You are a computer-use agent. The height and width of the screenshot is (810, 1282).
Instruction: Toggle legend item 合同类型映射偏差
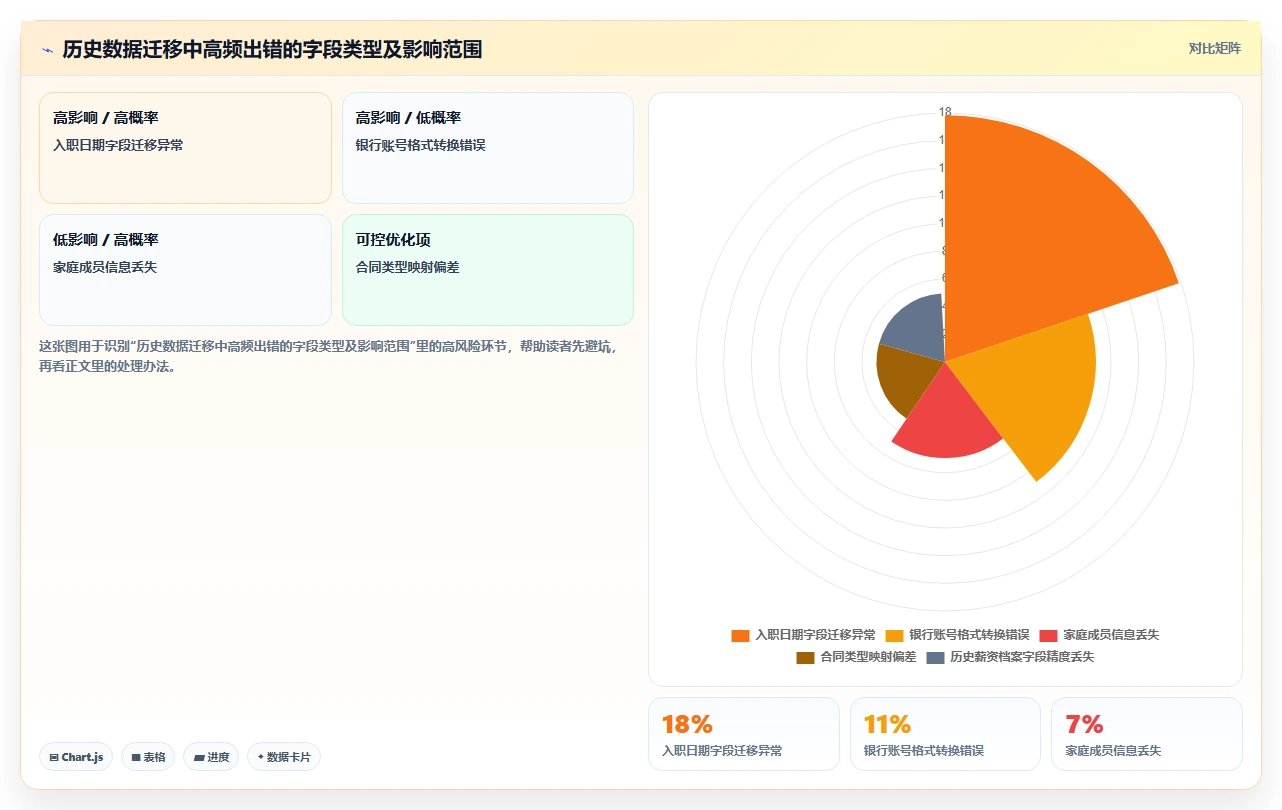[x=856, y=657]
